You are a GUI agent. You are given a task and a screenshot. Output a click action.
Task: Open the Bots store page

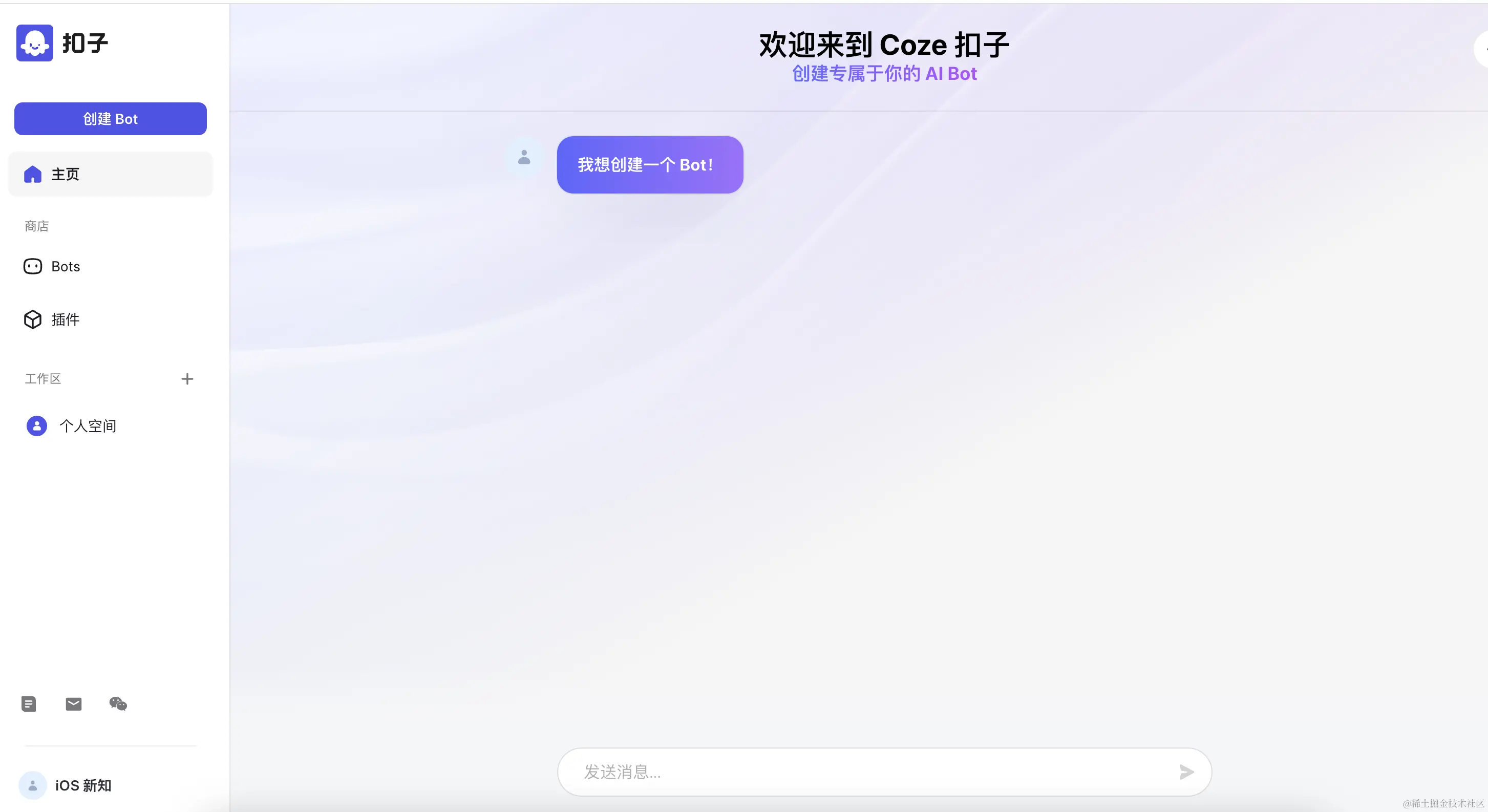tap(65, 266)
